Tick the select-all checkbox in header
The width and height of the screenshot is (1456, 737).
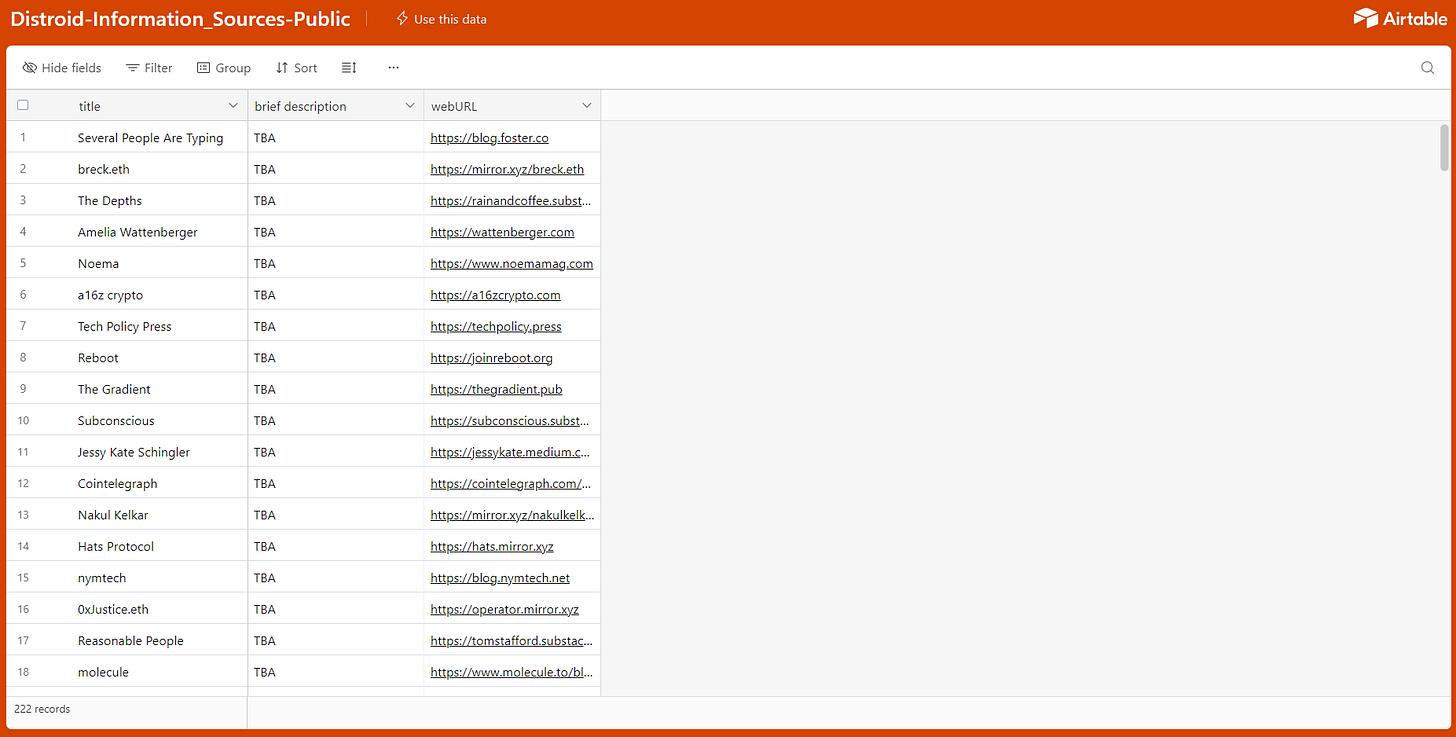pyautogui.click(x=23, y=105)
